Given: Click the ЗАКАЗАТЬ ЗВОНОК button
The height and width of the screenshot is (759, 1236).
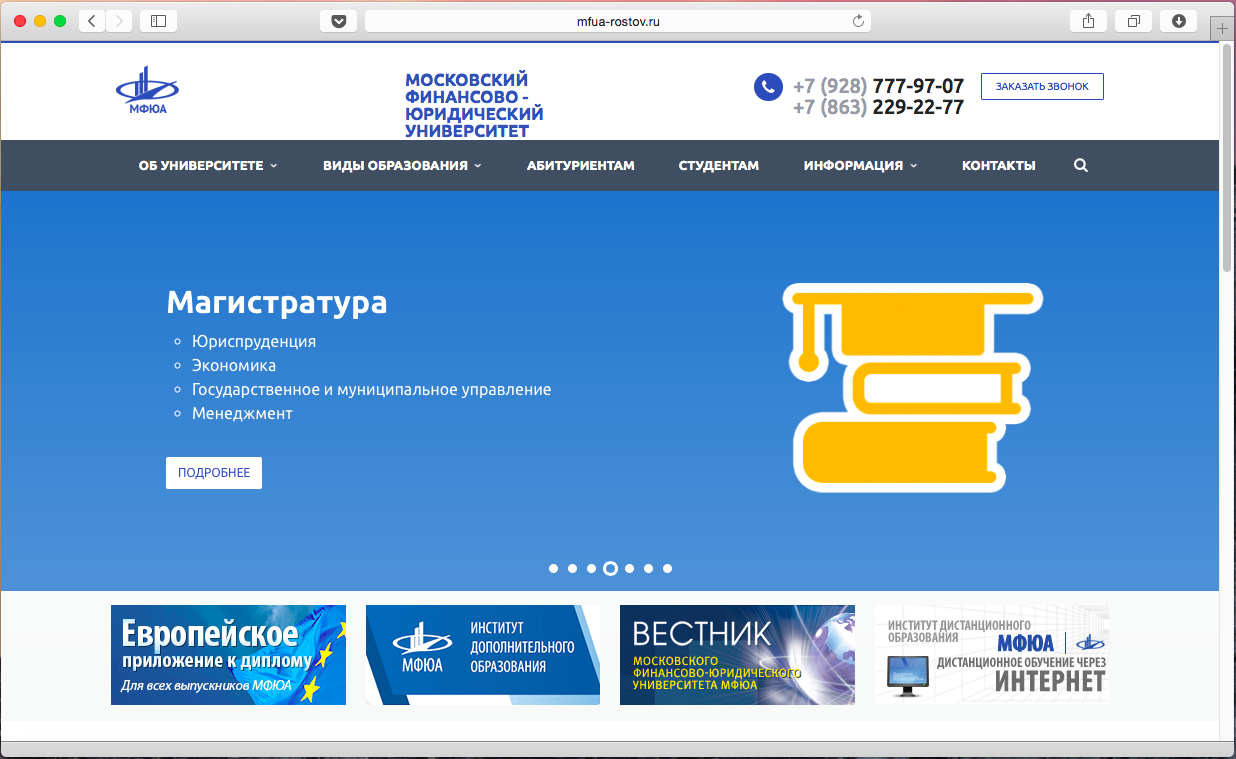Looking at the screenshot, I should pyautogui.click(x=1042, y=86).
